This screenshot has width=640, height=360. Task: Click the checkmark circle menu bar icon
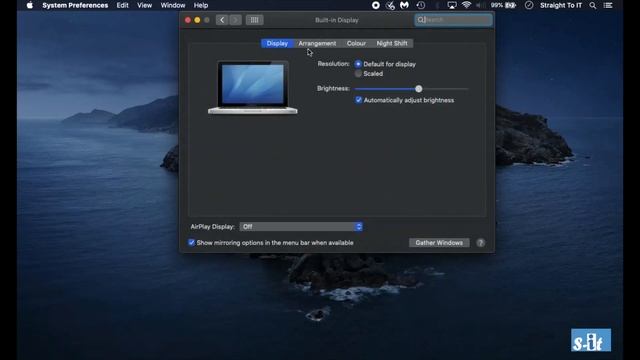529,5
